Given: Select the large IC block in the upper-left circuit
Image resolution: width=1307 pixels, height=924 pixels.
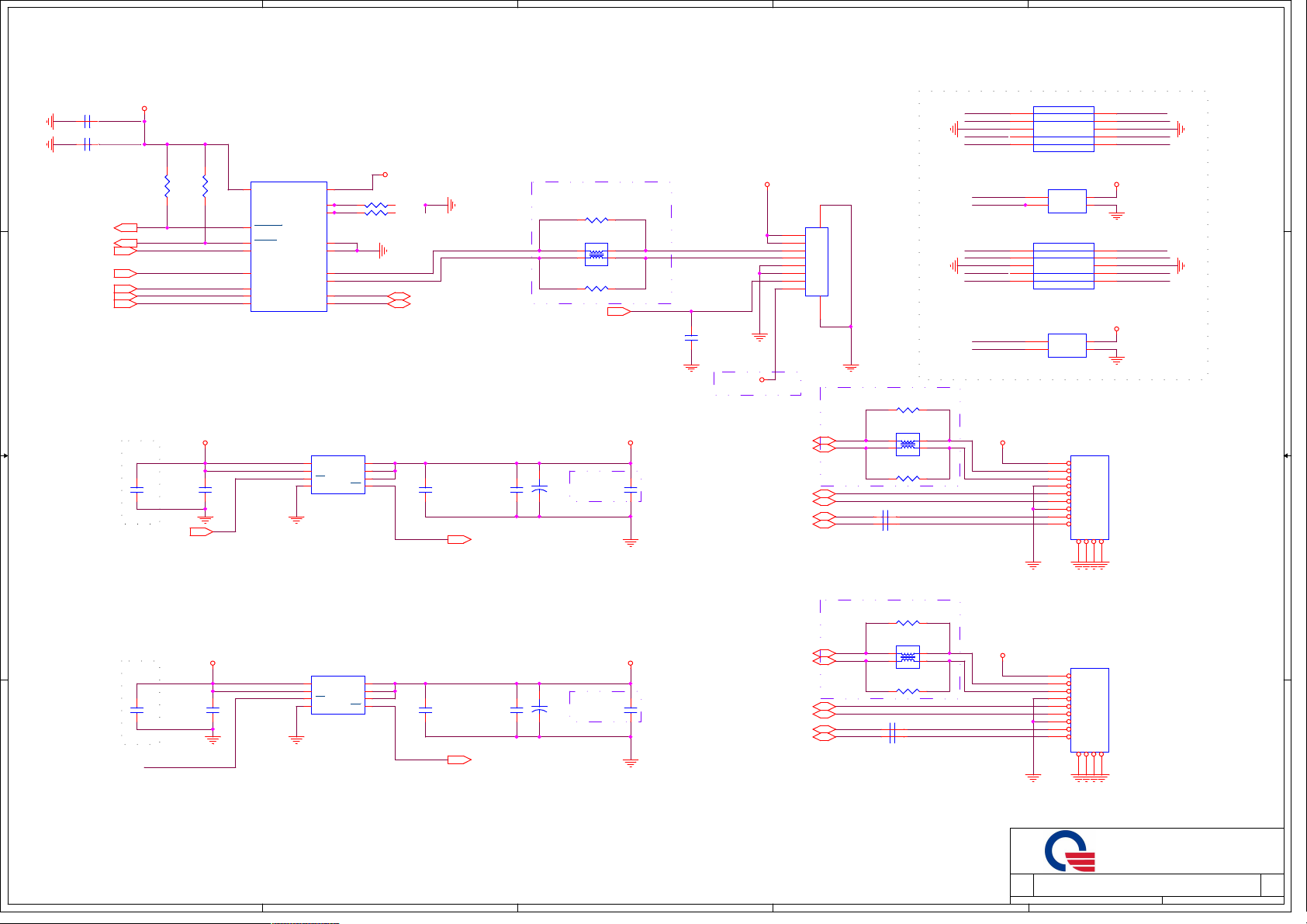Looking at the screenshot, I should click(289, 247).
